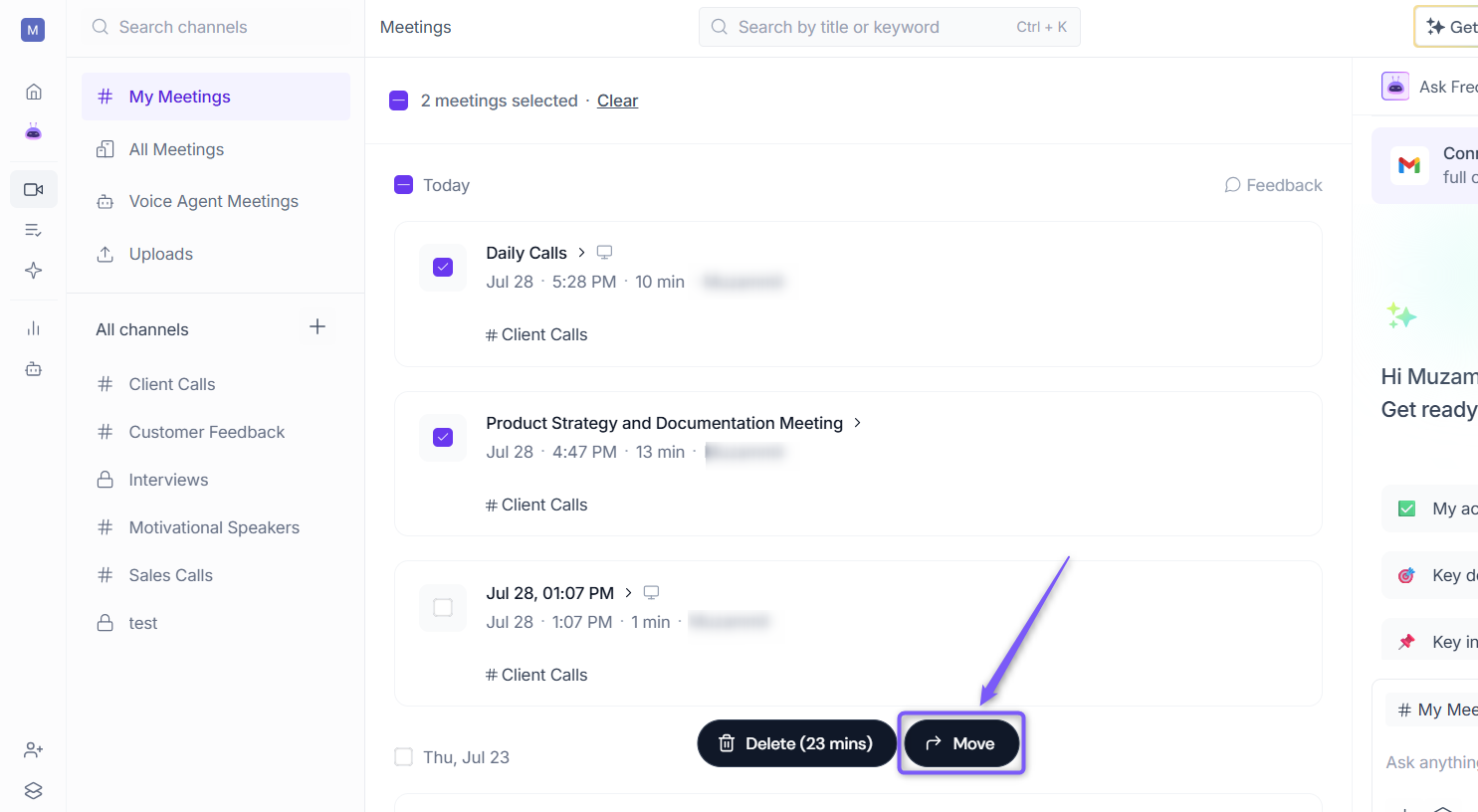
Task: Expand Product Strategy and Documentation Meeting chevron
Action: coord(857,423)
